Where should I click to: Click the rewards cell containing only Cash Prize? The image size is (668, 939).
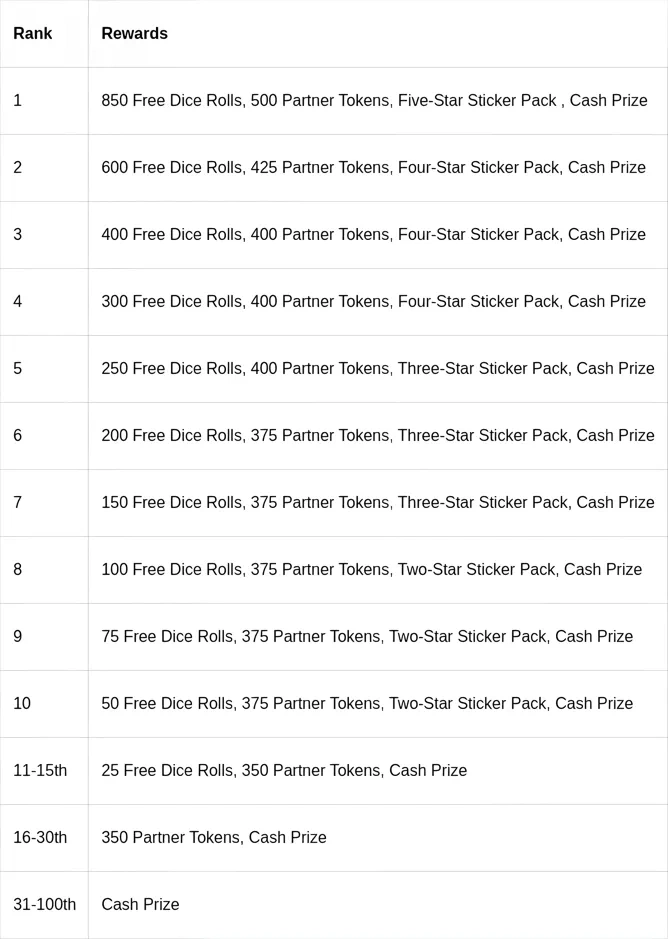pyautogui.click(x=140, y=905)
